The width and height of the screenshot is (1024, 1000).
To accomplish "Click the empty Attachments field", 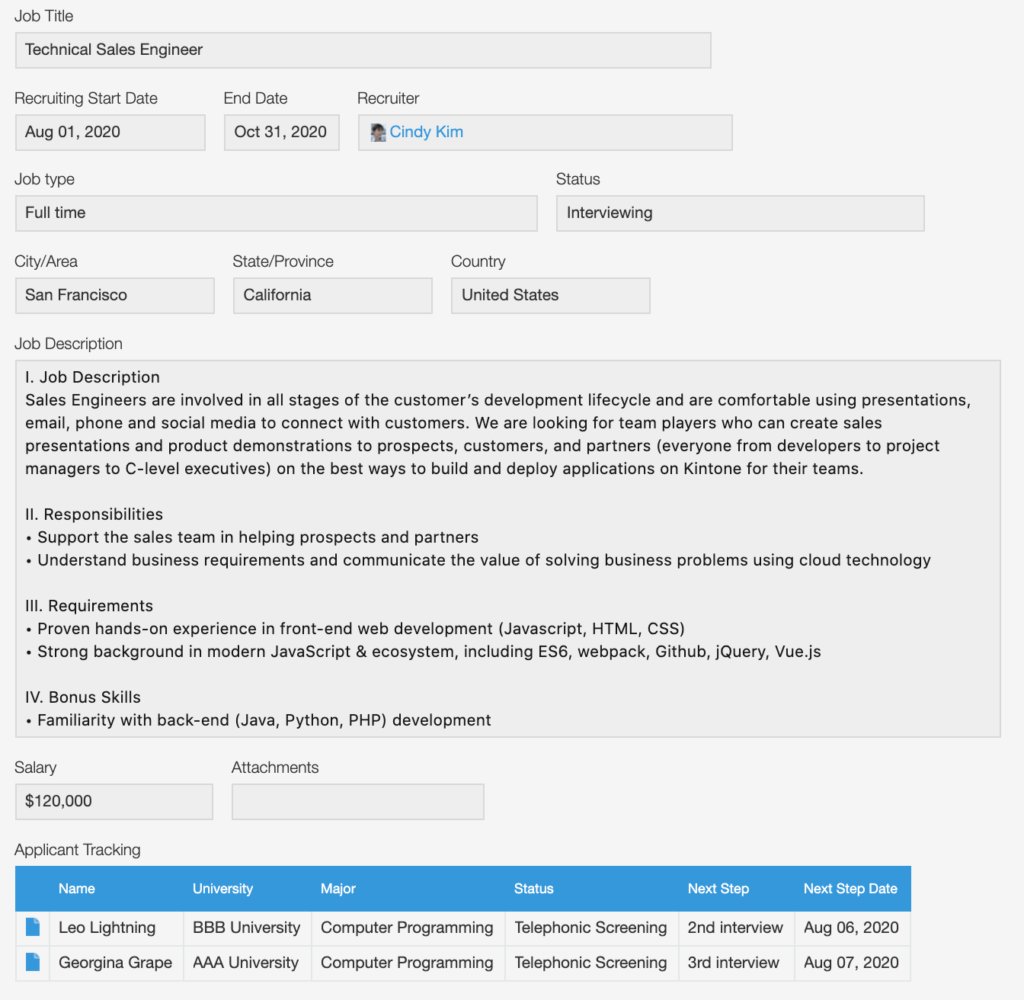I will pyautogui.click(x=358, y=802).
